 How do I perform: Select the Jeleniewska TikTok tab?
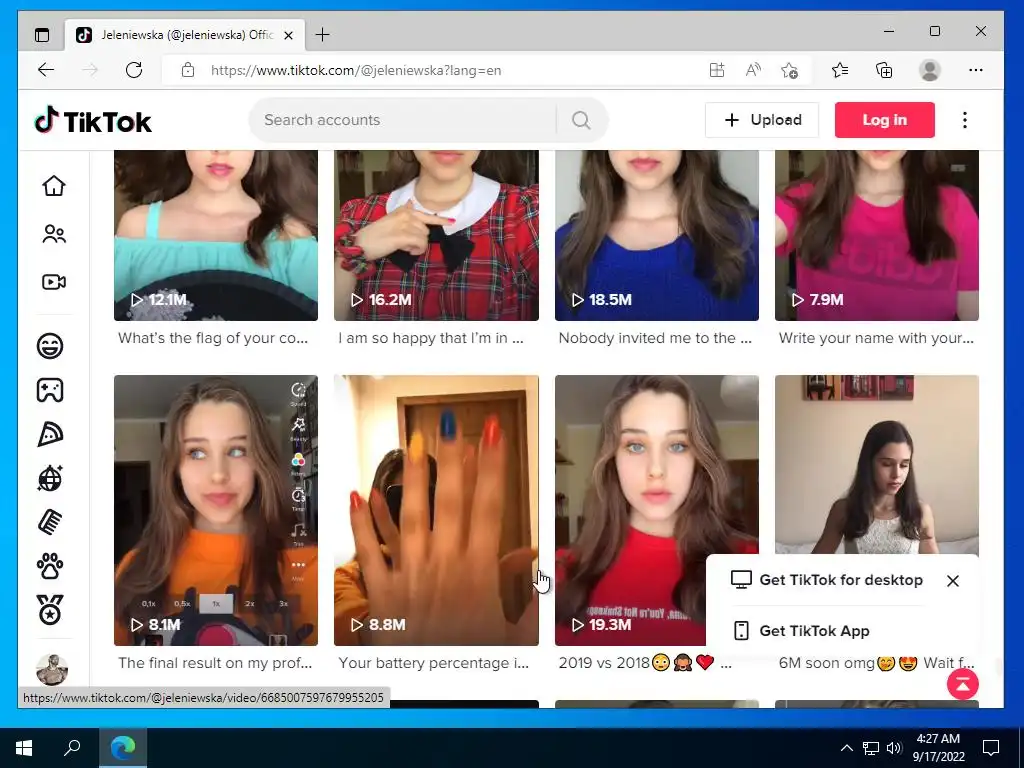point(185,35)
